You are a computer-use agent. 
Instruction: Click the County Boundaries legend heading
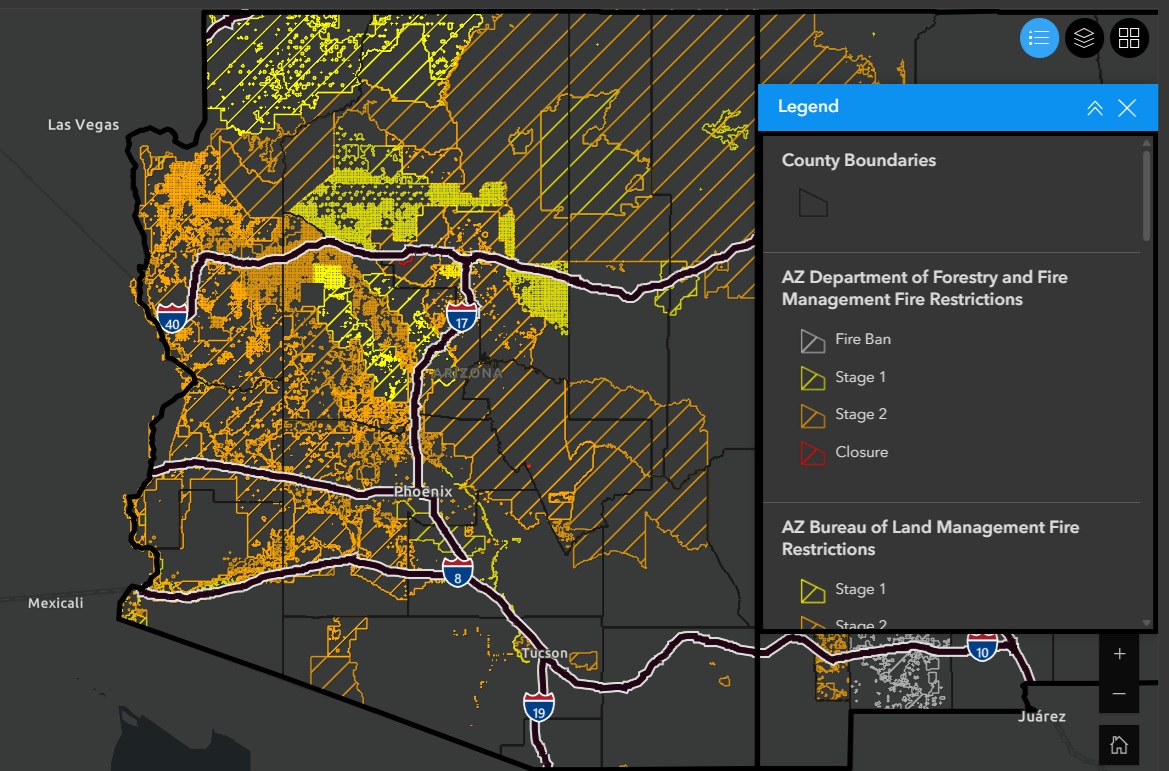pyautogui.click(x=859, y=160)
